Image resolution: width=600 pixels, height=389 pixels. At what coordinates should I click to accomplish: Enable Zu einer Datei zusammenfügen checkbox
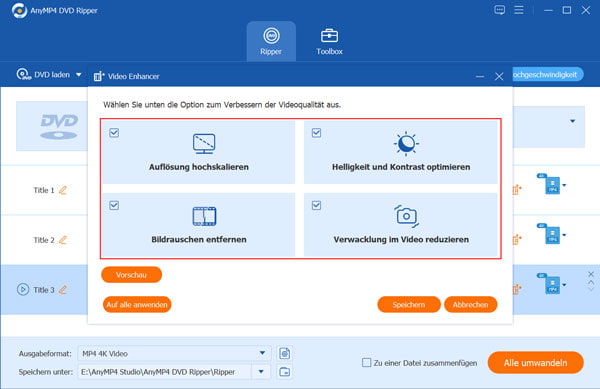point(367,362)
